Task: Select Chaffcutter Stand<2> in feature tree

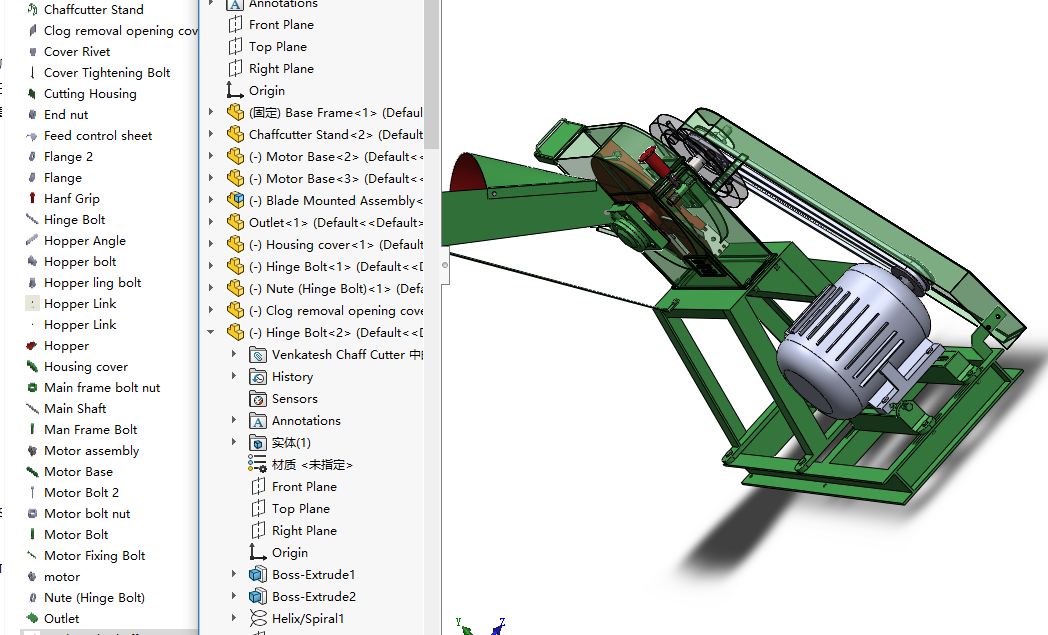Action: point(335,134)
